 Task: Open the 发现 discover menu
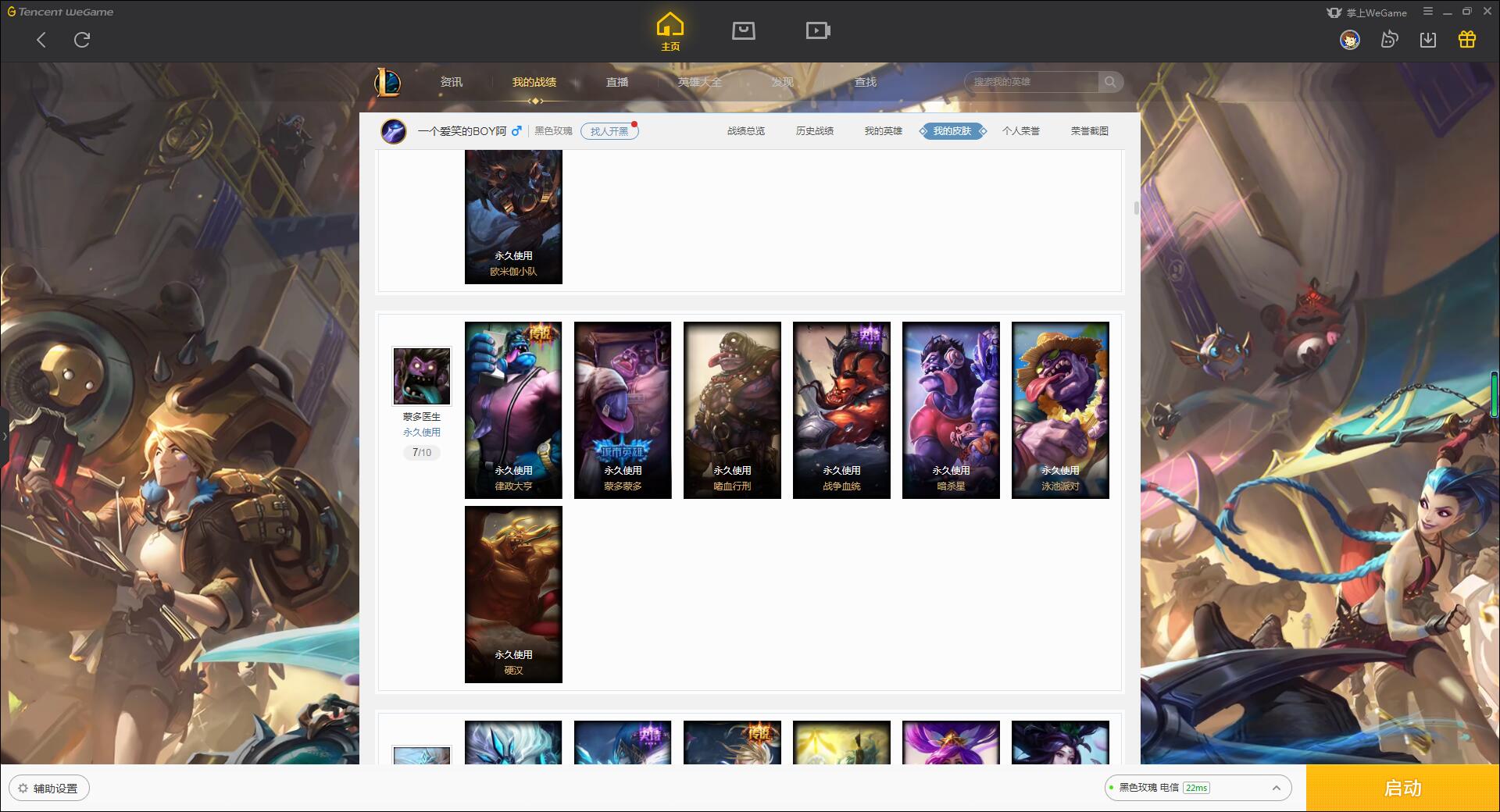[x=782, y=82]
